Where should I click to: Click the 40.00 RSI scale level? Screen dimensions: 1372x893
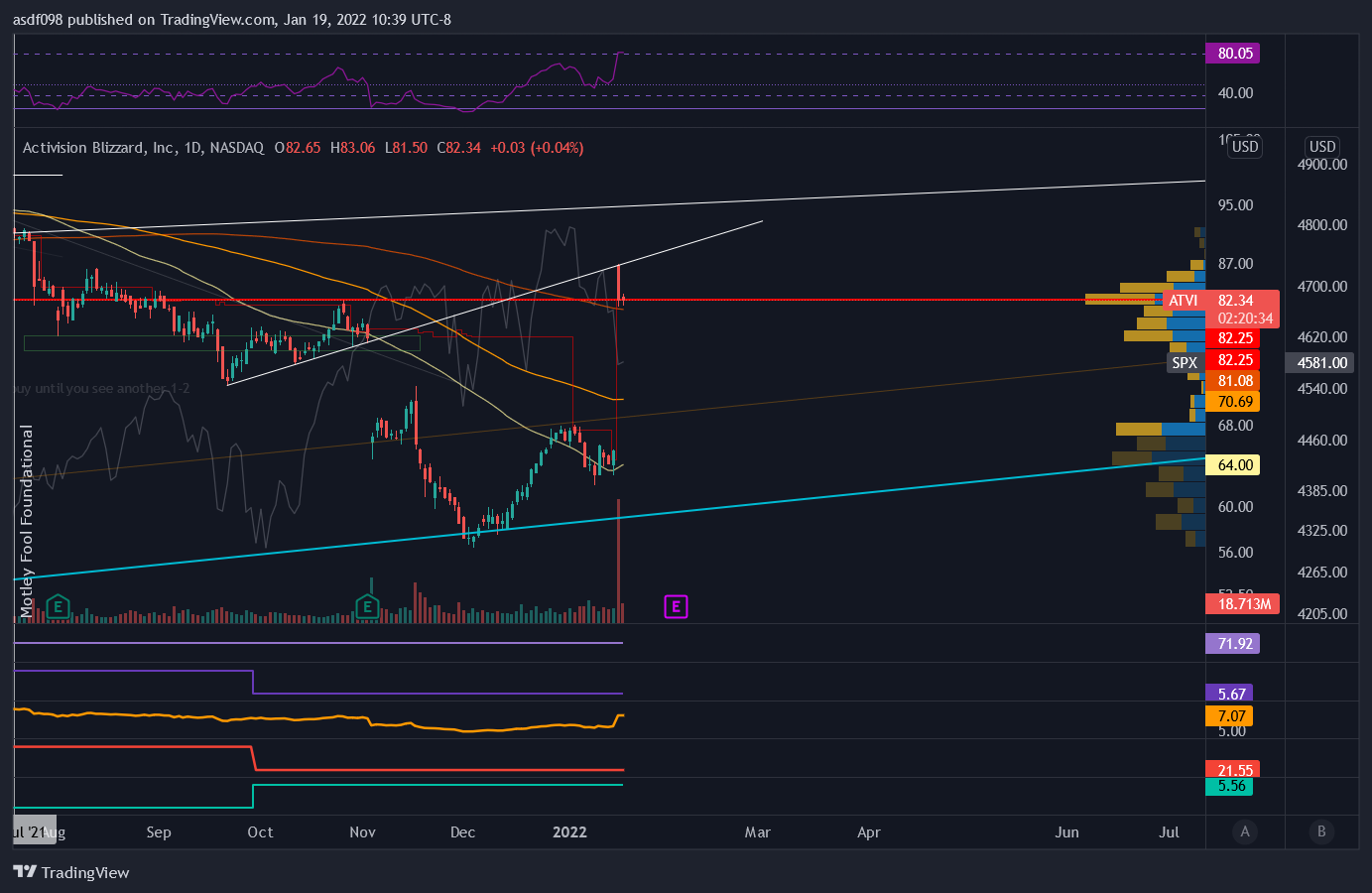[1236, 93]
